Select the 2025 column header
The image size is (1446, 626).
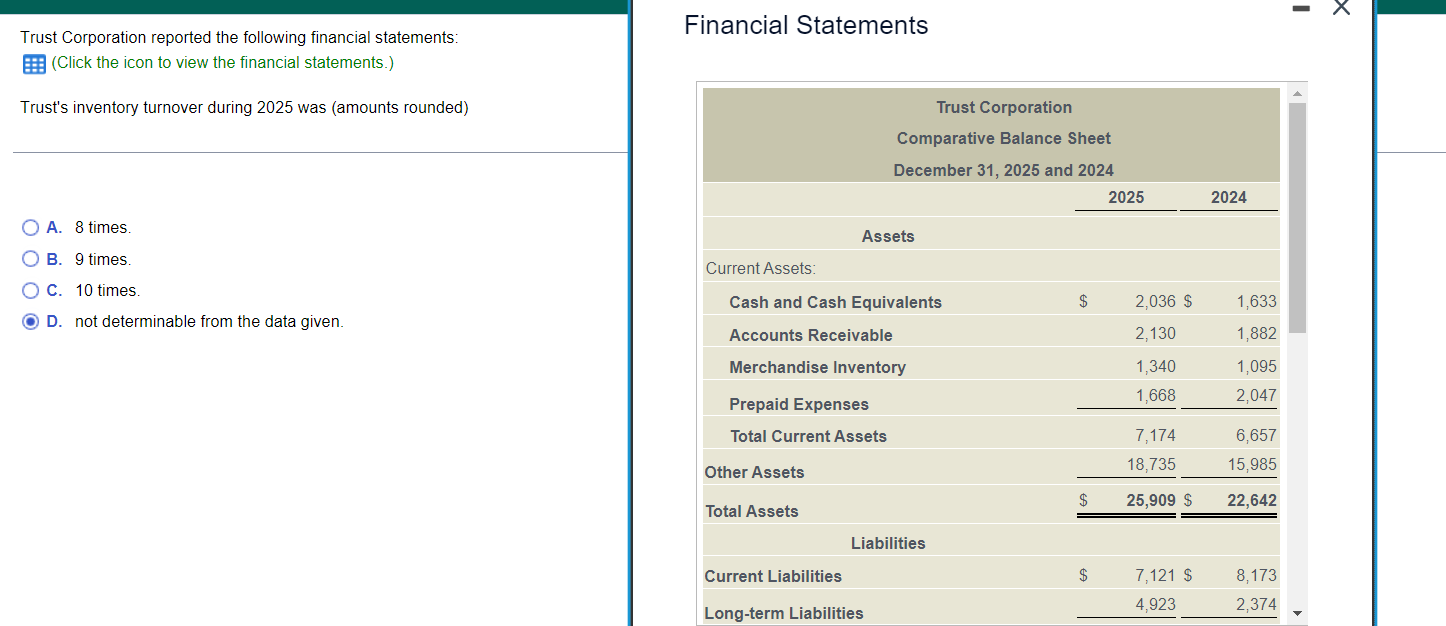(x=1125, y=197)
